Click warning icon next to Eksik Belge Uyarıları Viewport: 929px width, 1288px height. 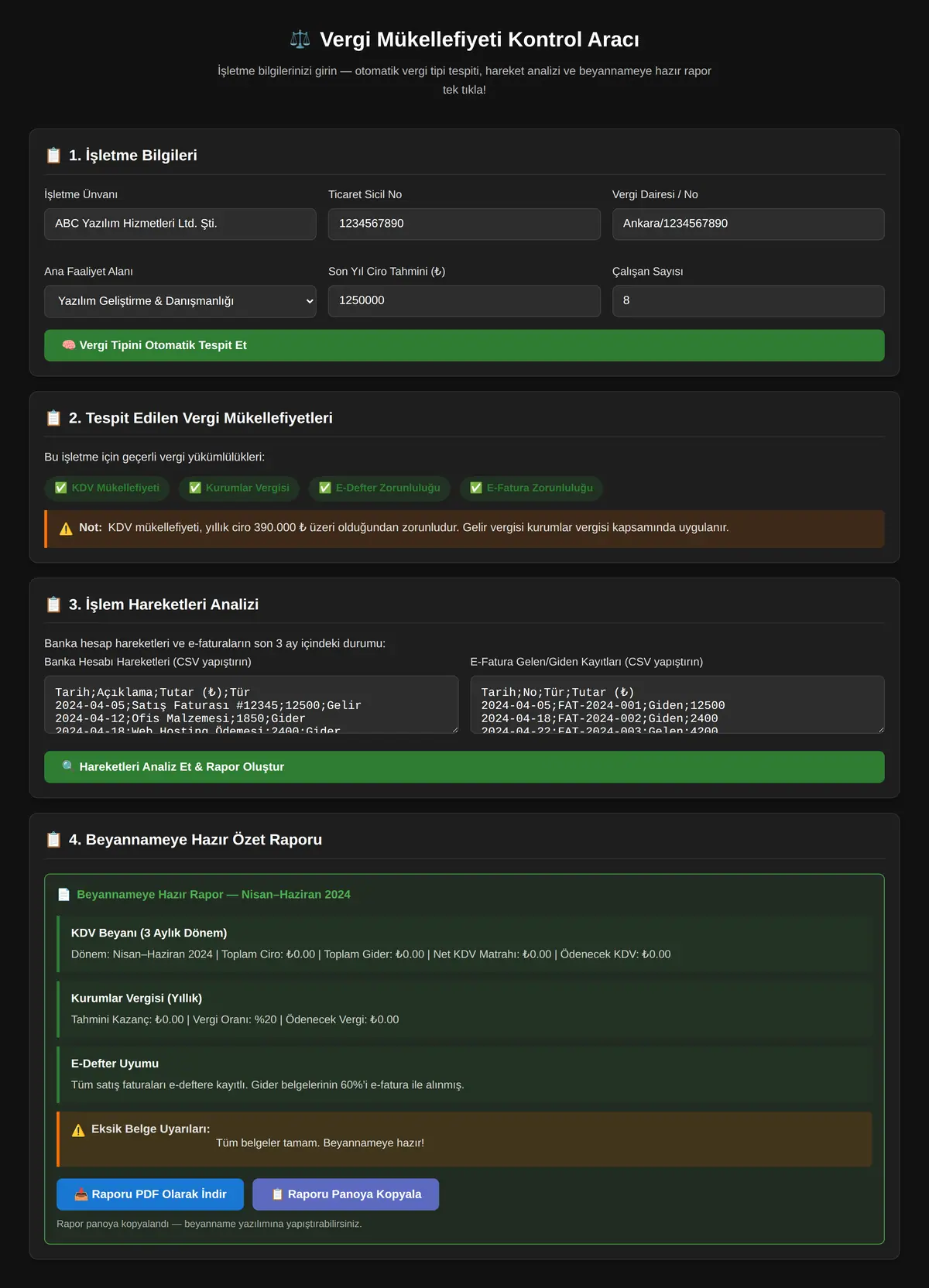point(78,1130)
